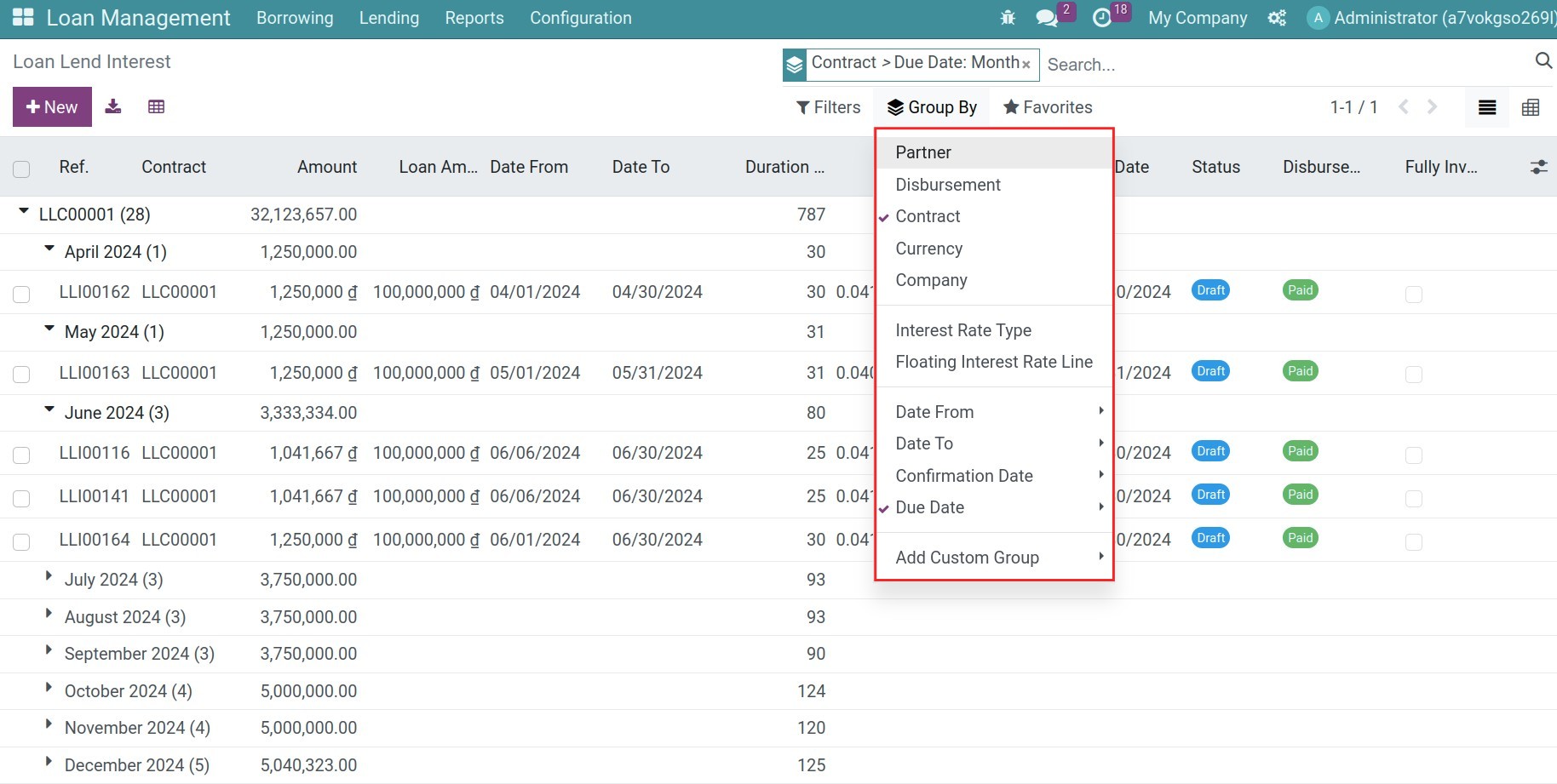Screen dimensions: 1557x784
Task: Remove the Contract > Due Date facet
Action: coord(1026,65)
